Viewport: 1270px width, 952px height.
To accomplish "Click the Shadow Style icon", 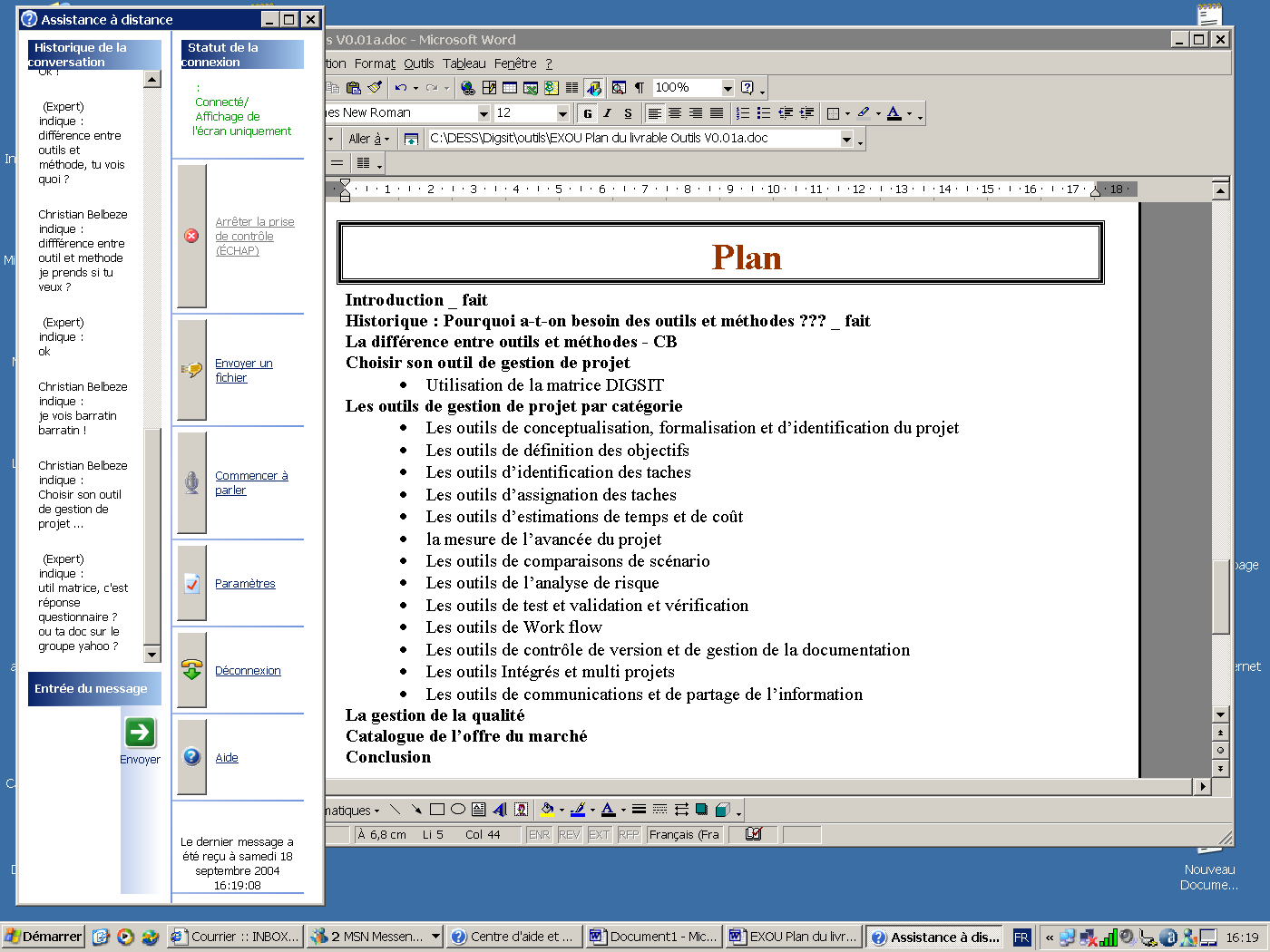I will 701,810.
